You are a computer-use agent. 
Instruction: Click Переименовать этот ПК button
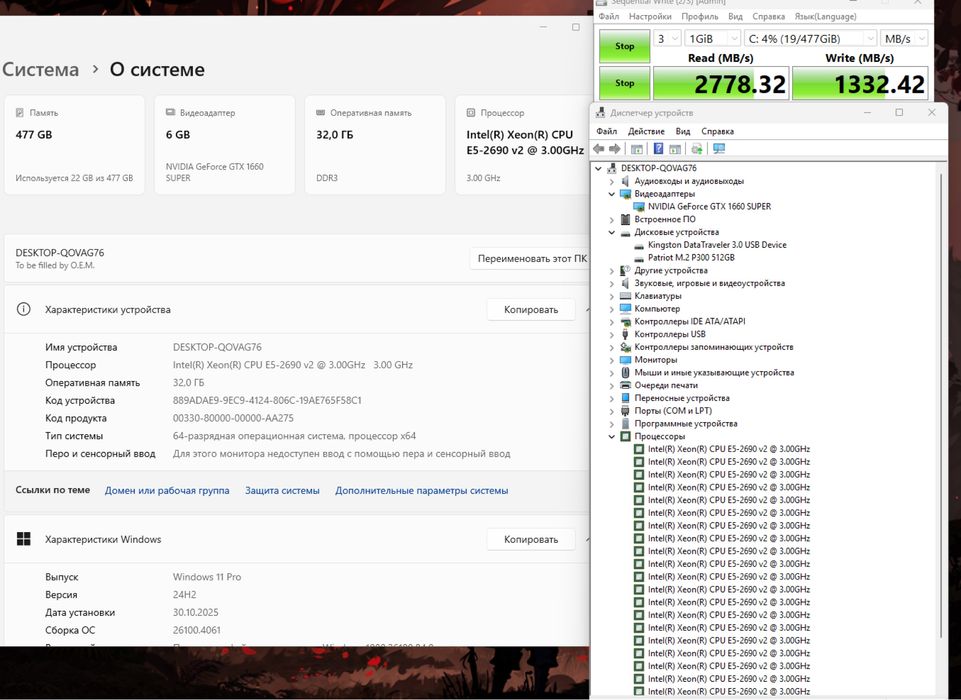(x=531, y=259)
